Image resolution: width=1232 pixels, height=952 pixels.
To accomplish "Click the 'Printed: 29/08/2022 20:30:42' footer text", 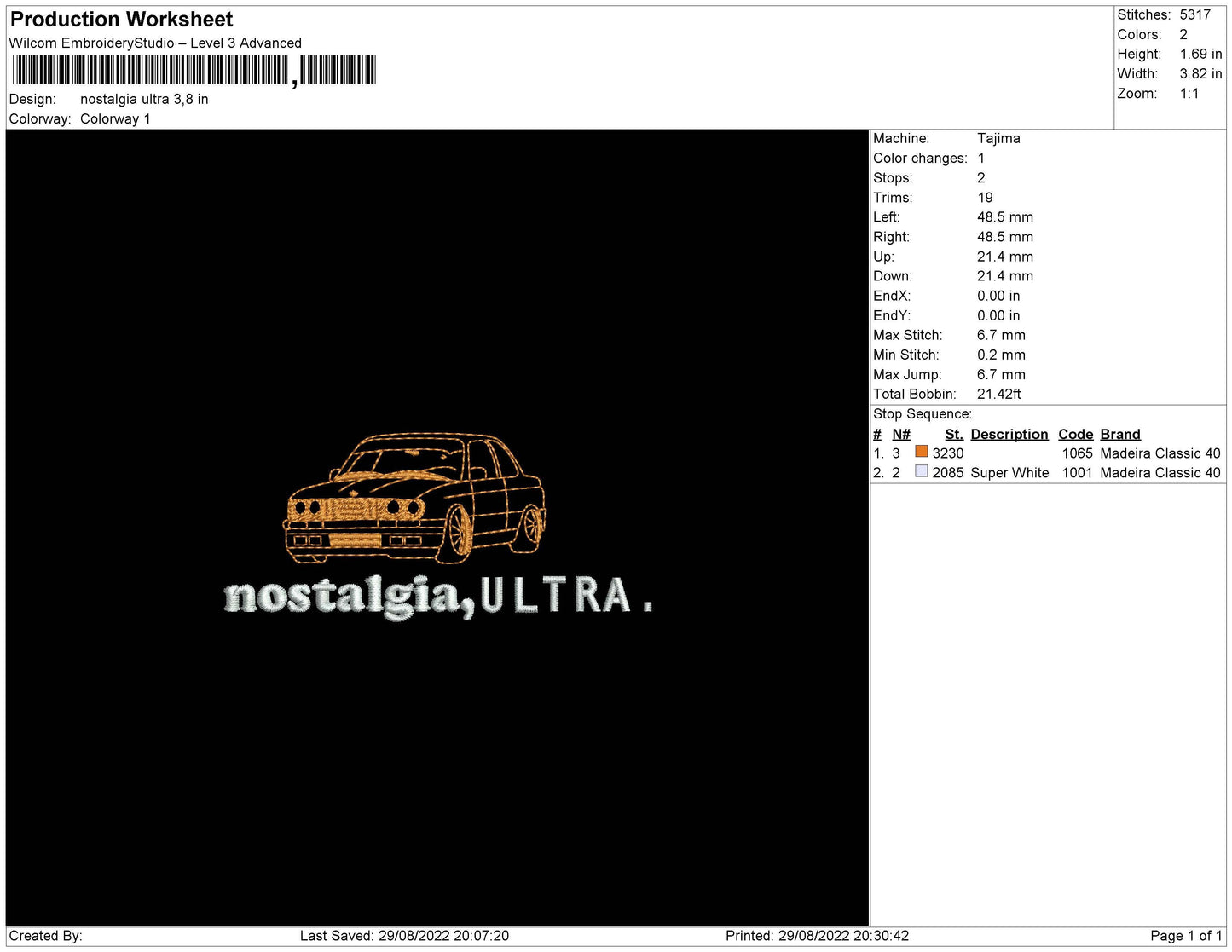I will pos(817,936).
